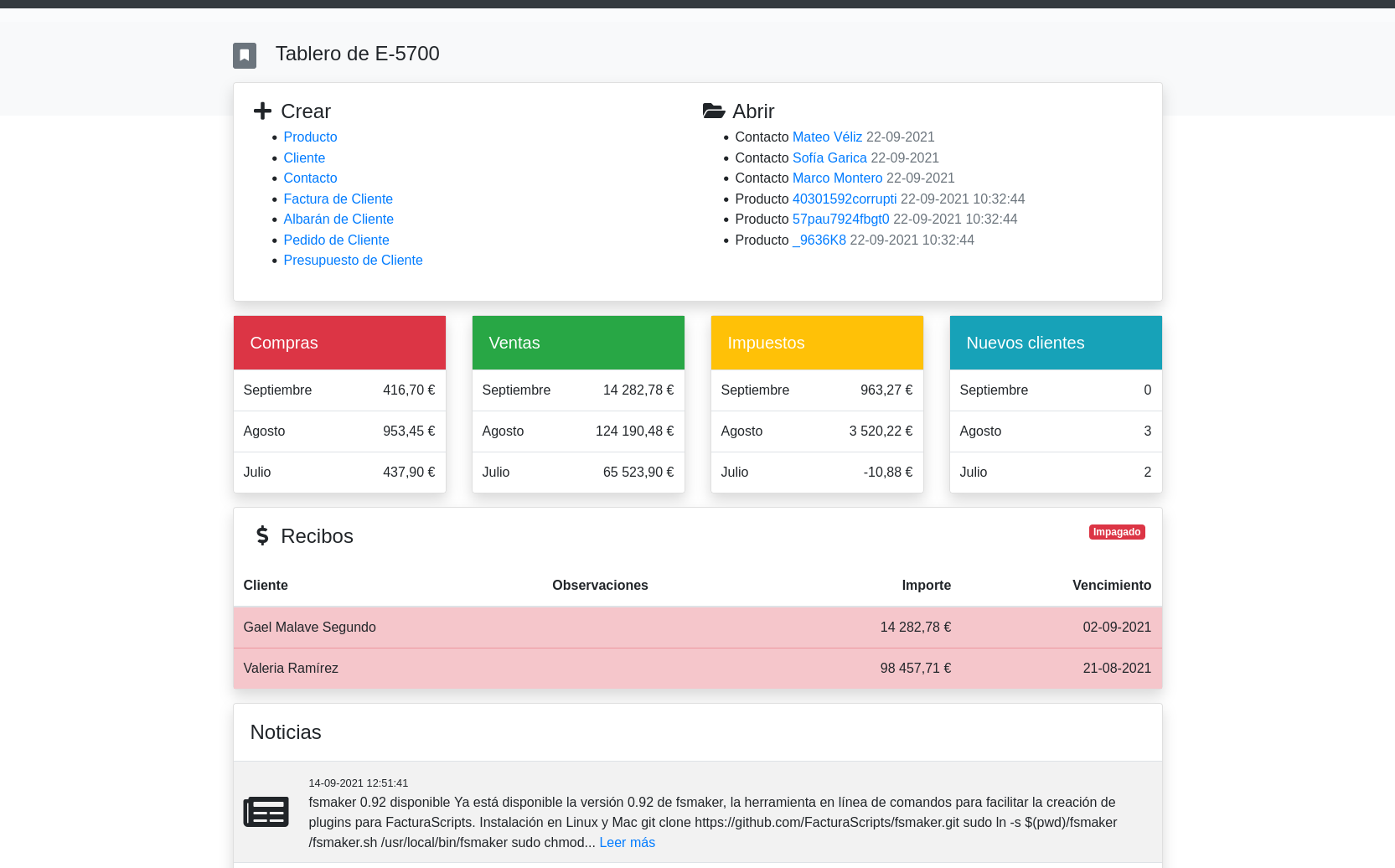
Task: Click the teal Nuevos clientes header
Action: [x=1056, y=343]
